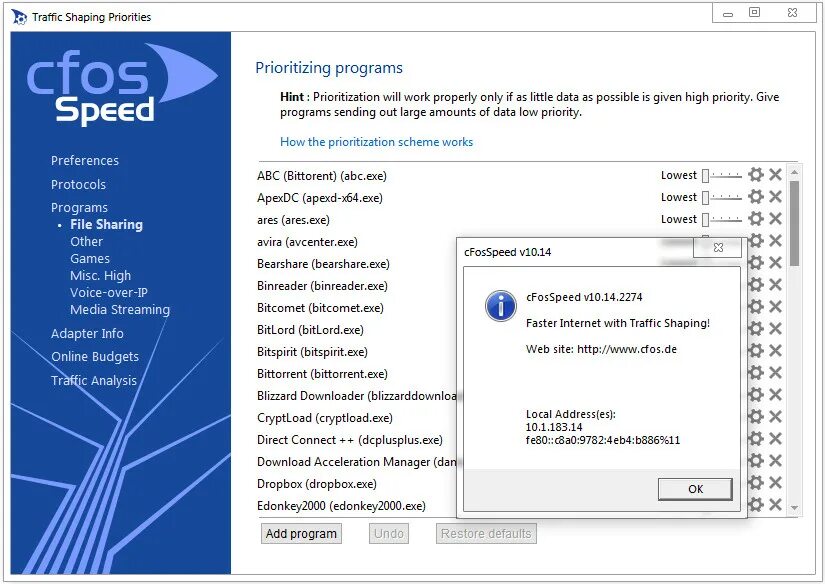Delete avira (avcenter.exe) with X icon
This screenshot has height=584, width=825.
[775, 241]
